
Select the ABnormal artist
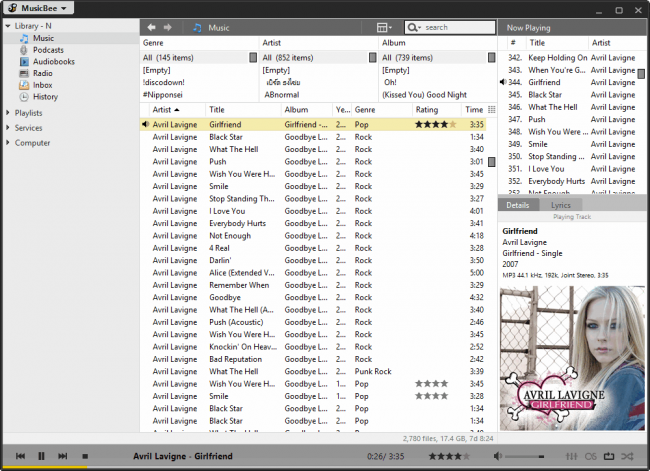click(282, 95)
